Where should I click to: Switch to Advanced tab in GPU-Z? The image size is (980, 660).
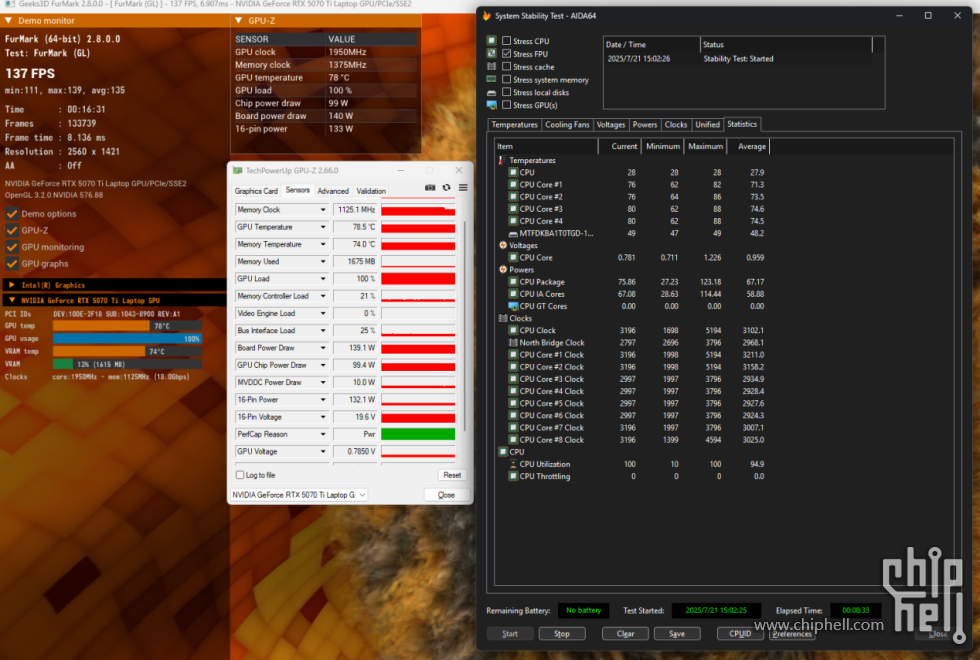[333, 191]
